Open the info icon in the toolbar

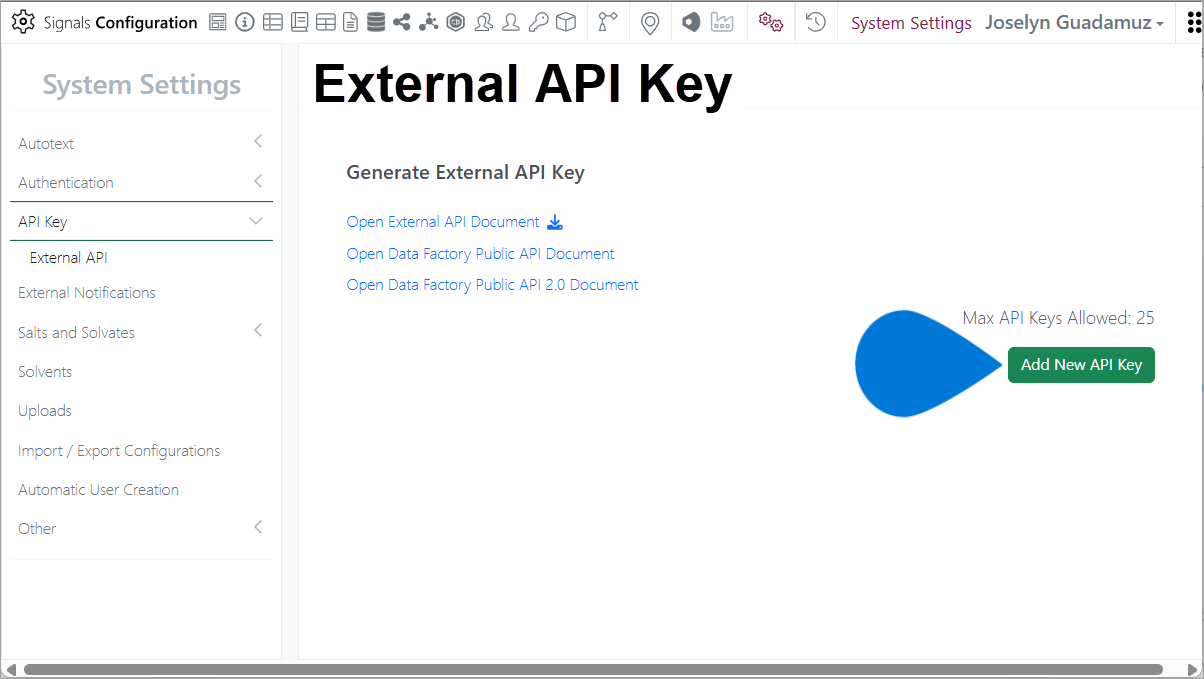[245, 21]
